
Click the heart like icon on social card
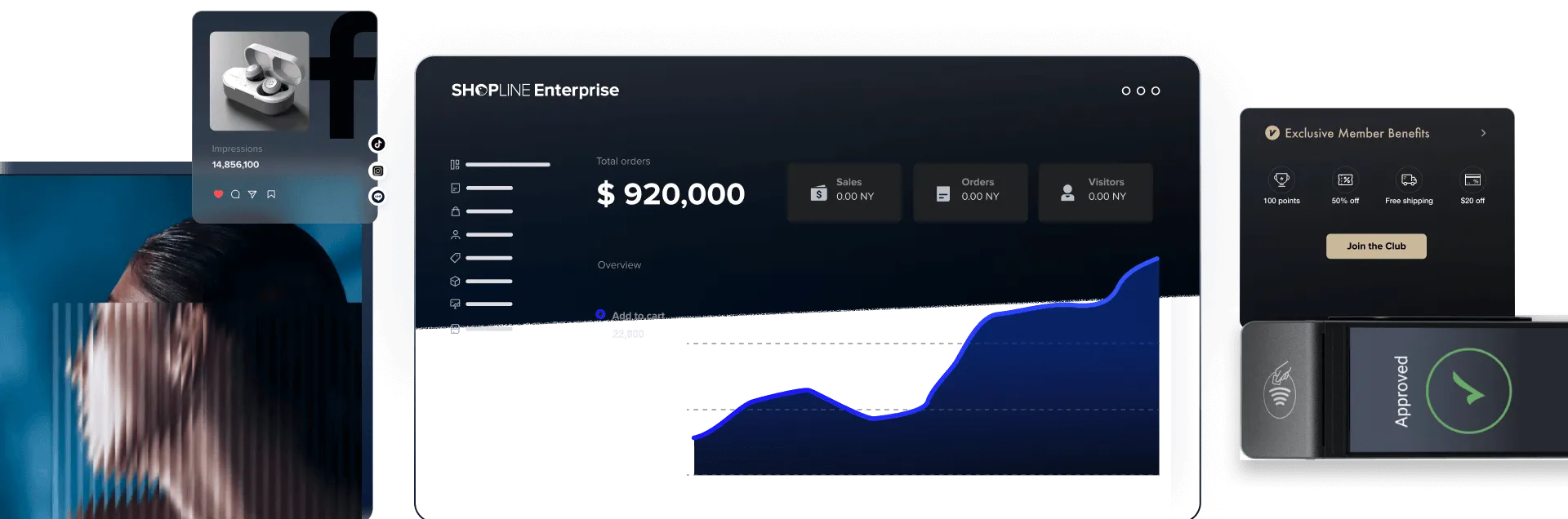(x=218, y=194)
